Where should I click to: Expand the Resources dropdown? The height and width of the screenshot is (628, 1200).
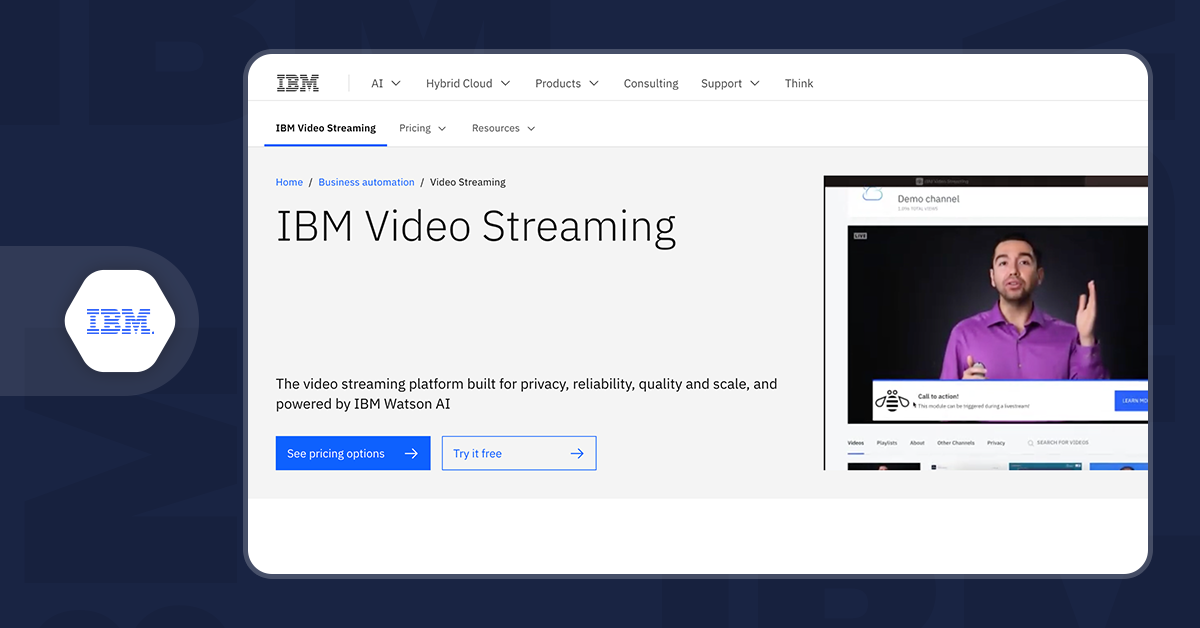pyautogui.click(x=503, y=128)
